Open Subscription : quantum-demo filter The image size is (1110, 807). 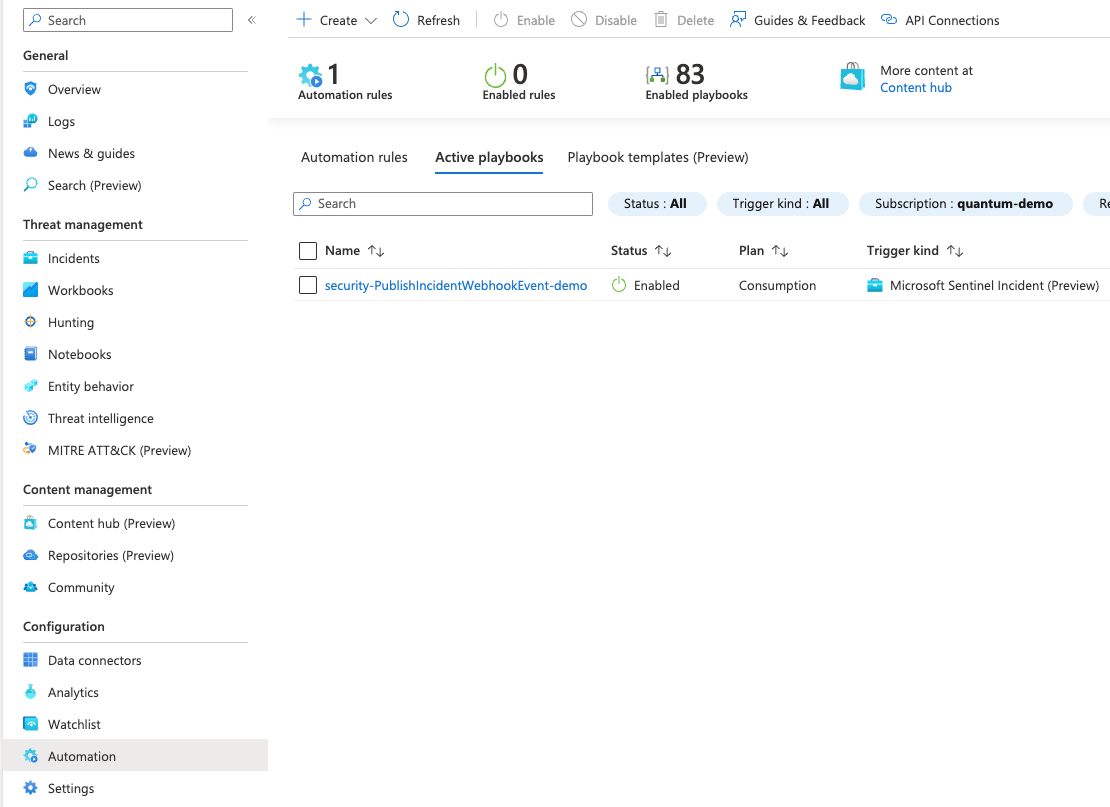click(964, 204)
